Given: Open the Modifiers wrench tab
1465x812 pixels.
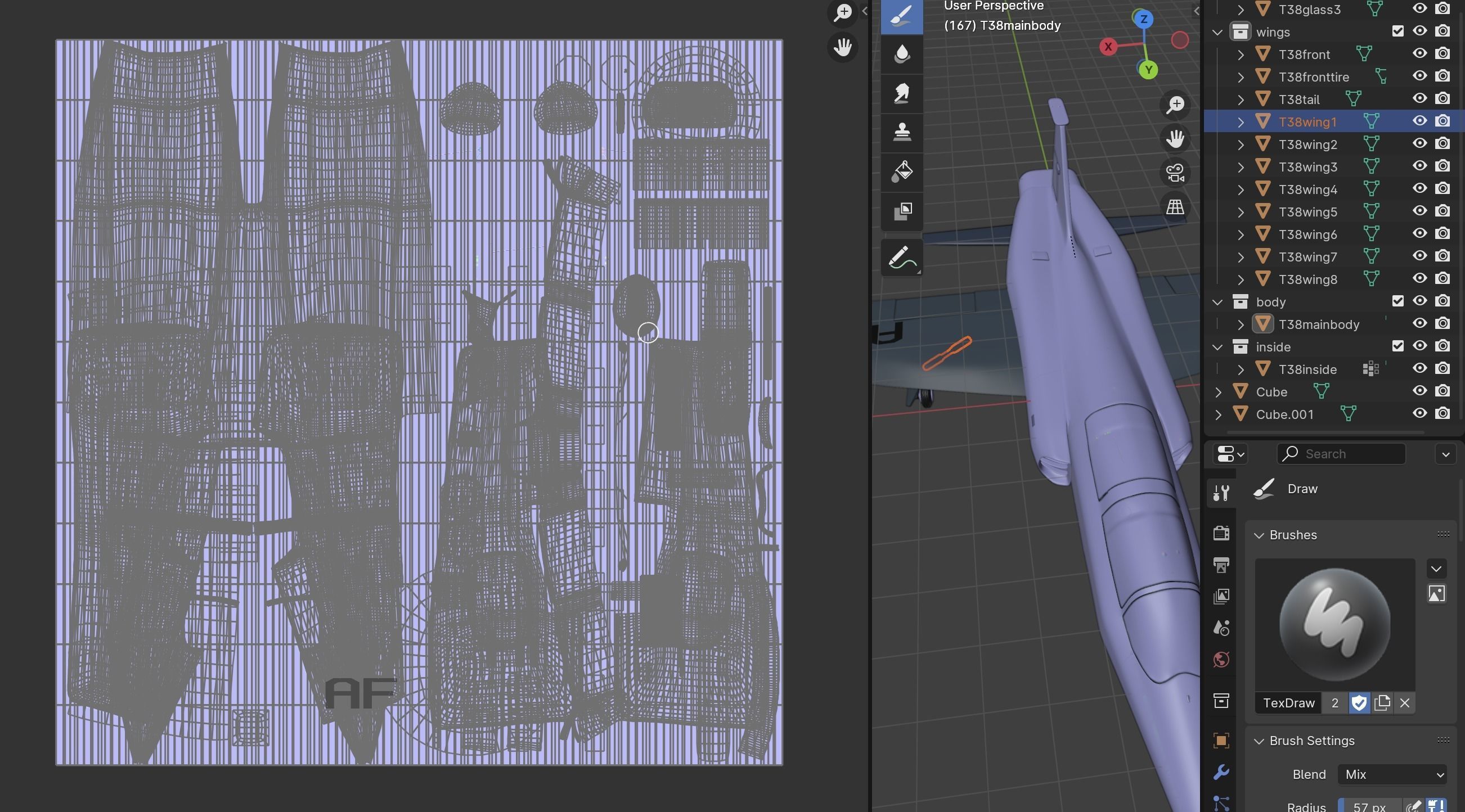Looking at the screenshot, I should pyautogui.click(x=1221, y=772).
